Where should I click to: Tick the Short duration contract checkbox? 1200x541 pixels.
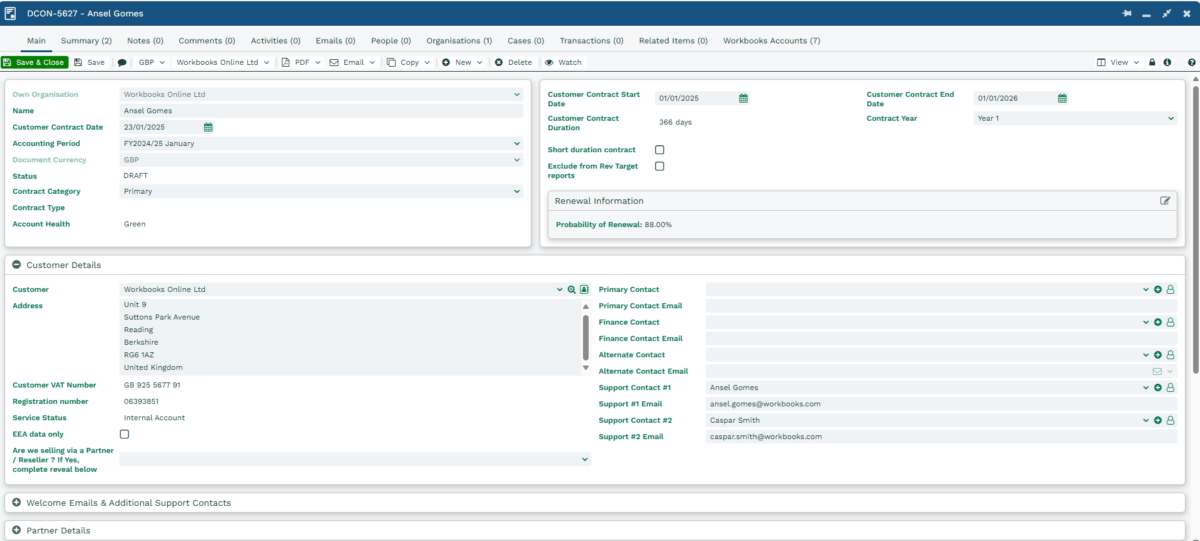659,150
